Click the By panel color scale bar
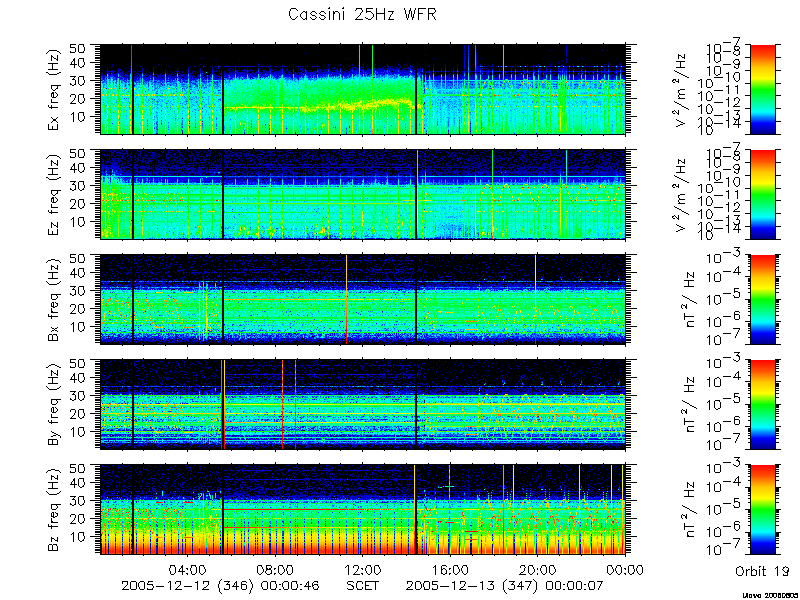Screen dimensions: 800x600 pyautogui.click(x=762, y=405)
